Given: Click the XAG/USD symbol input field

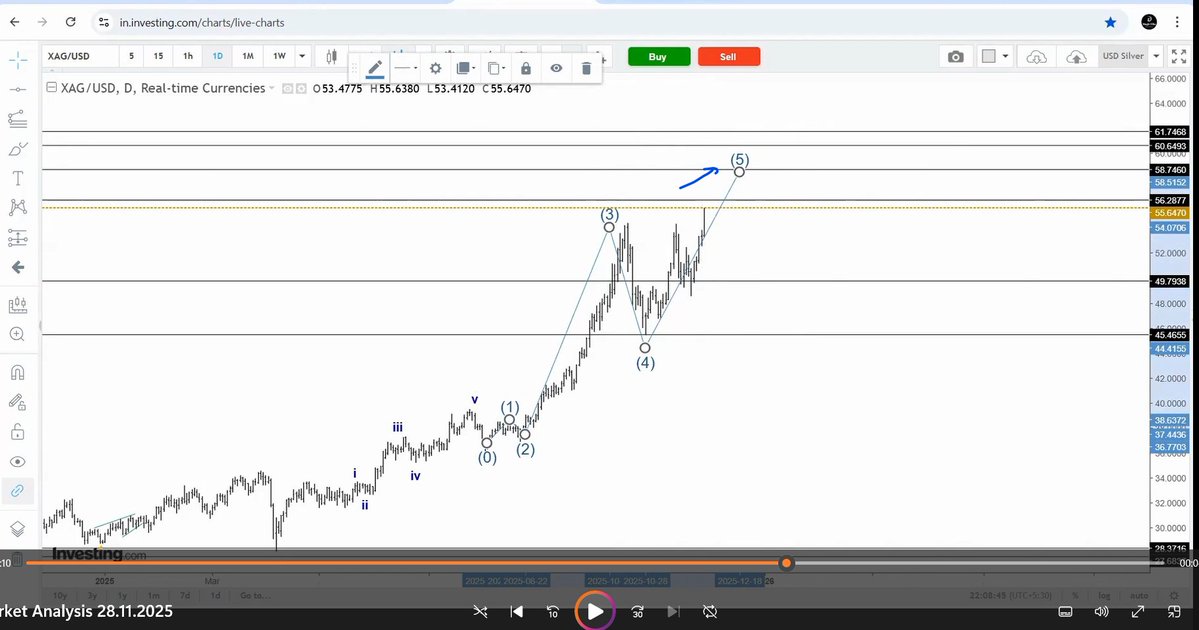Looking at the screenshot, I should [x=80, y=56].
